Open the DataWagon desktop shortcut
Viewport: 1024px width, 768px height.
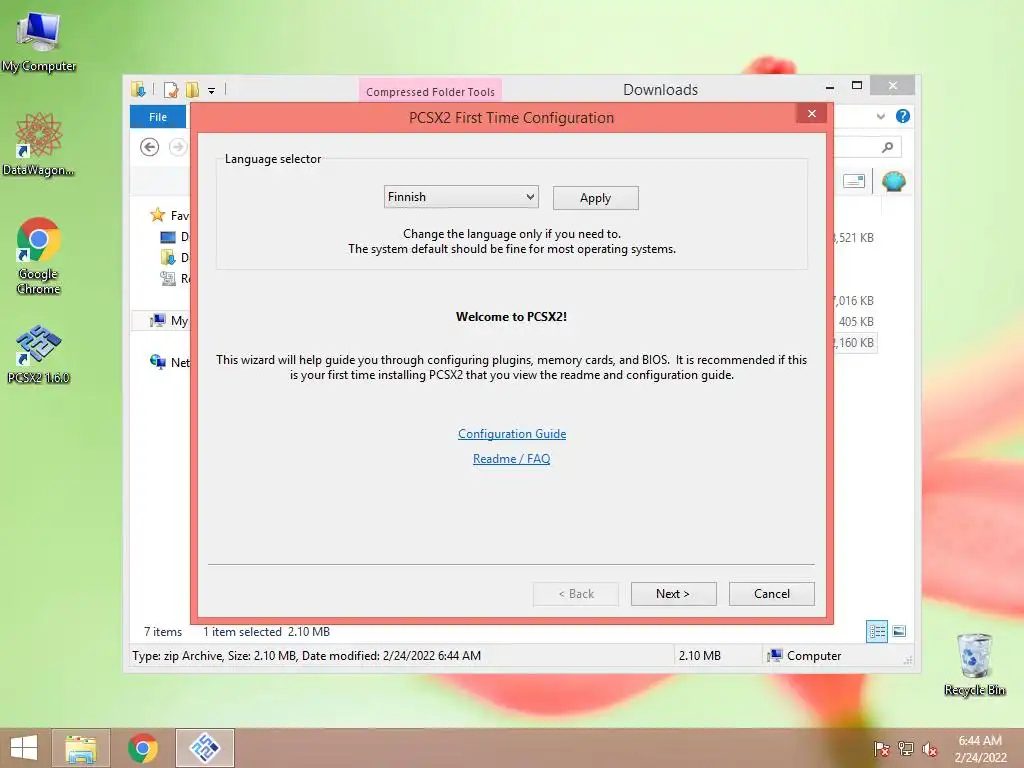click(38, 144)
